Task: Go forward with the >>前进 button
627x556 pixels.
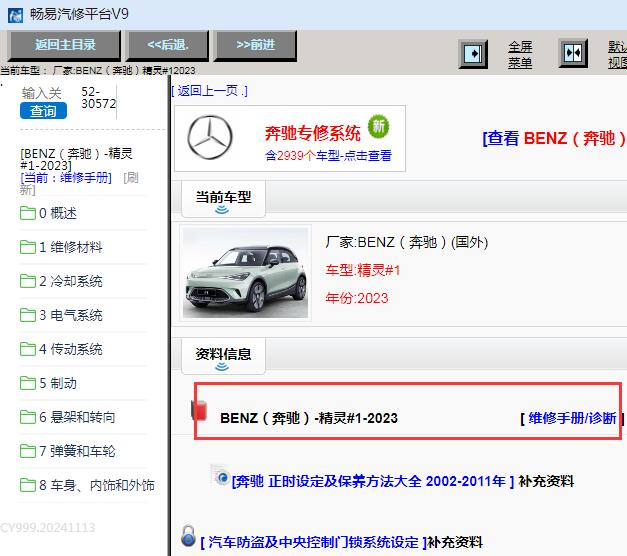Action: click(255, 45)
